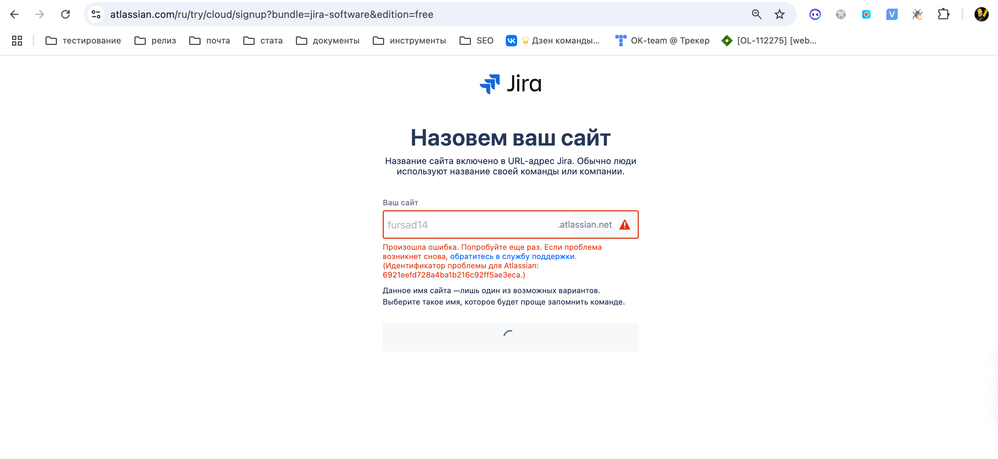Click the browser forward arrow

click(x=39, y=14)
